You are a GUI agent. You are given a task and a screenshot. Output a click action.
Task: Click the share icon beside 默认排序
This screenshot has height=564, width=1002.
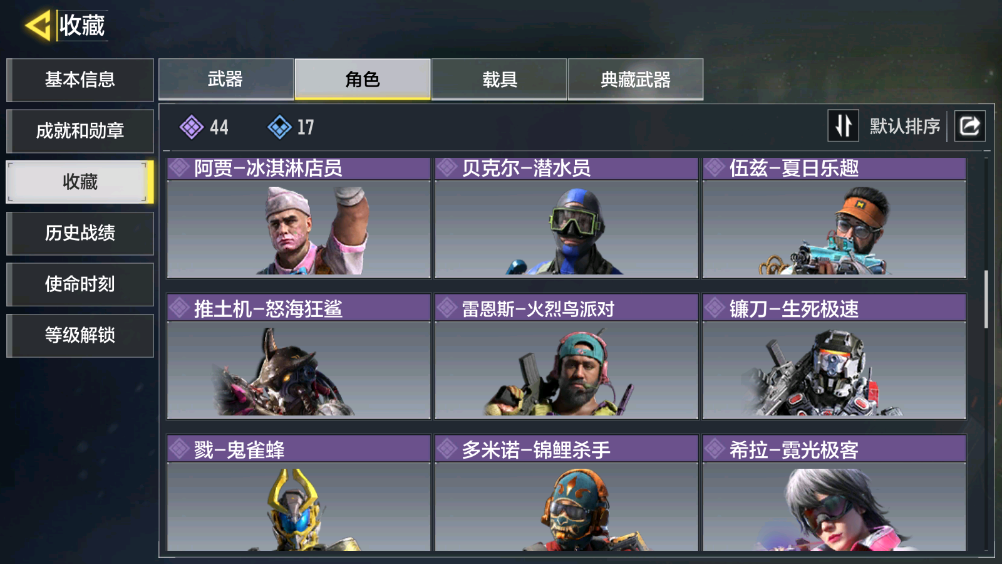969,125
